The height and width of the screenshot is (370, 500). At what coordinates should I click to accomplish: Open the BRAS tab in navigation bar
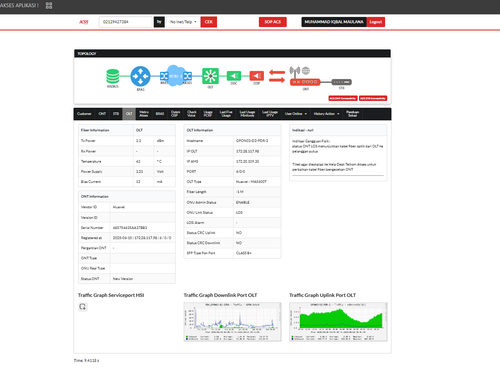160,114
